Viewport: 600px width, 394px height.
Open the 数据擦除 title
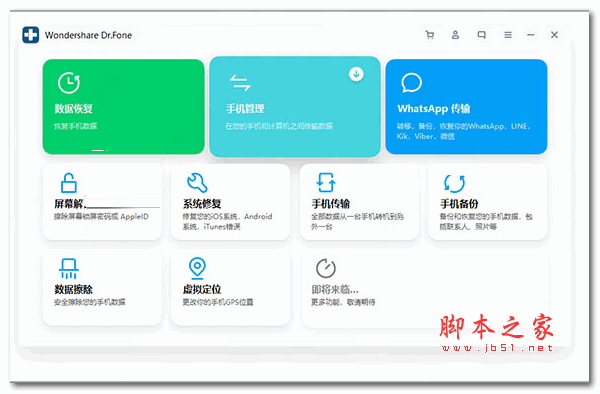(x=73, y=289)
